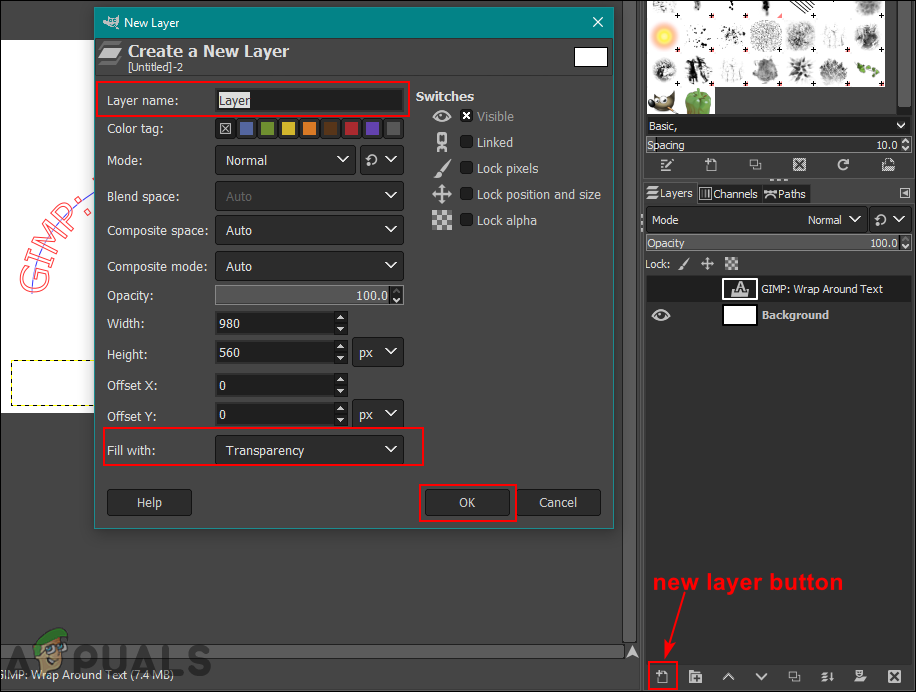Select the Background layer row
916x692 pixels.
click(x=778, y=315)
